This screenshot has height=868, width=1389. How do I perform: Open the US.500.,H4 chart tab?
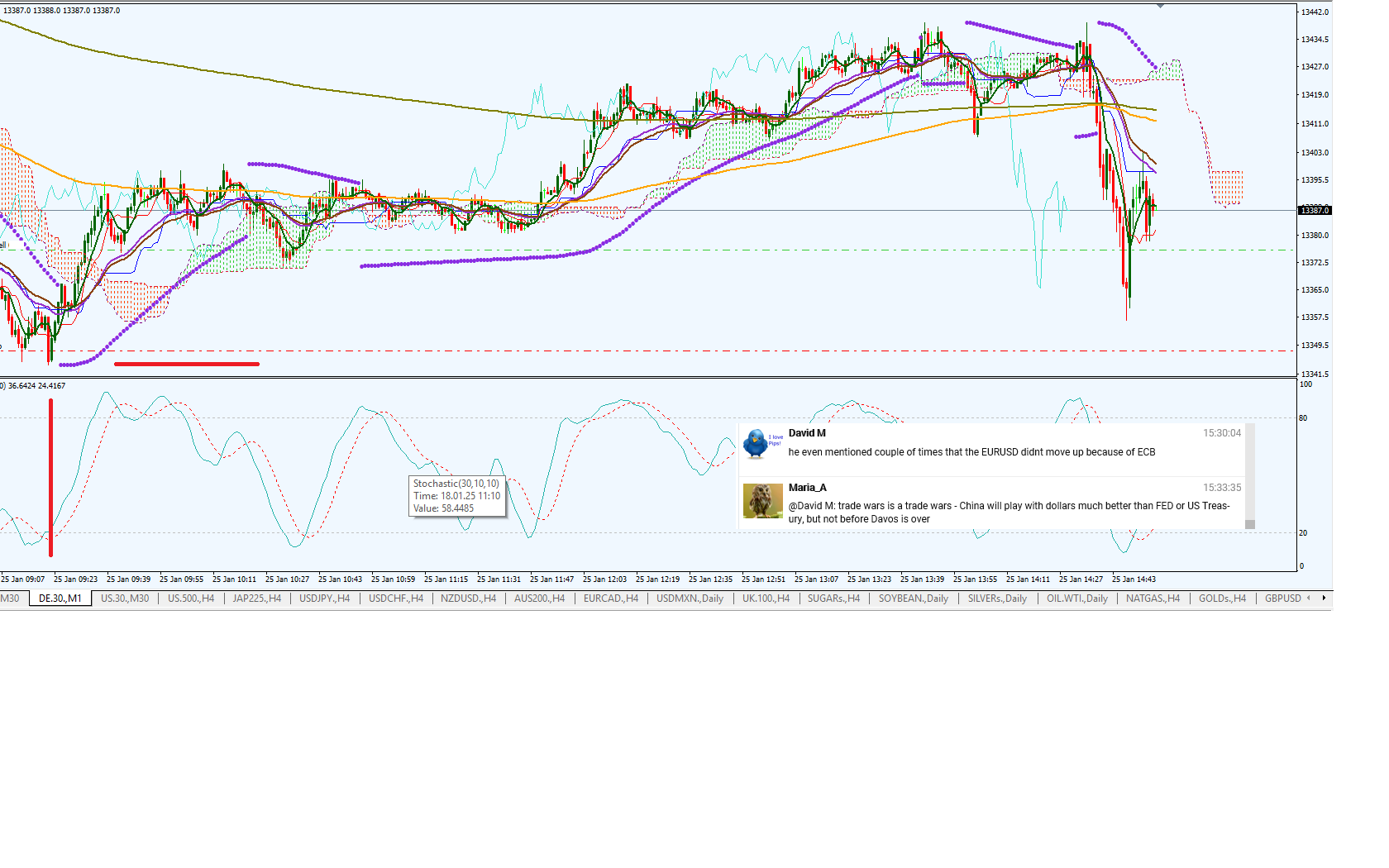point(191,599)
